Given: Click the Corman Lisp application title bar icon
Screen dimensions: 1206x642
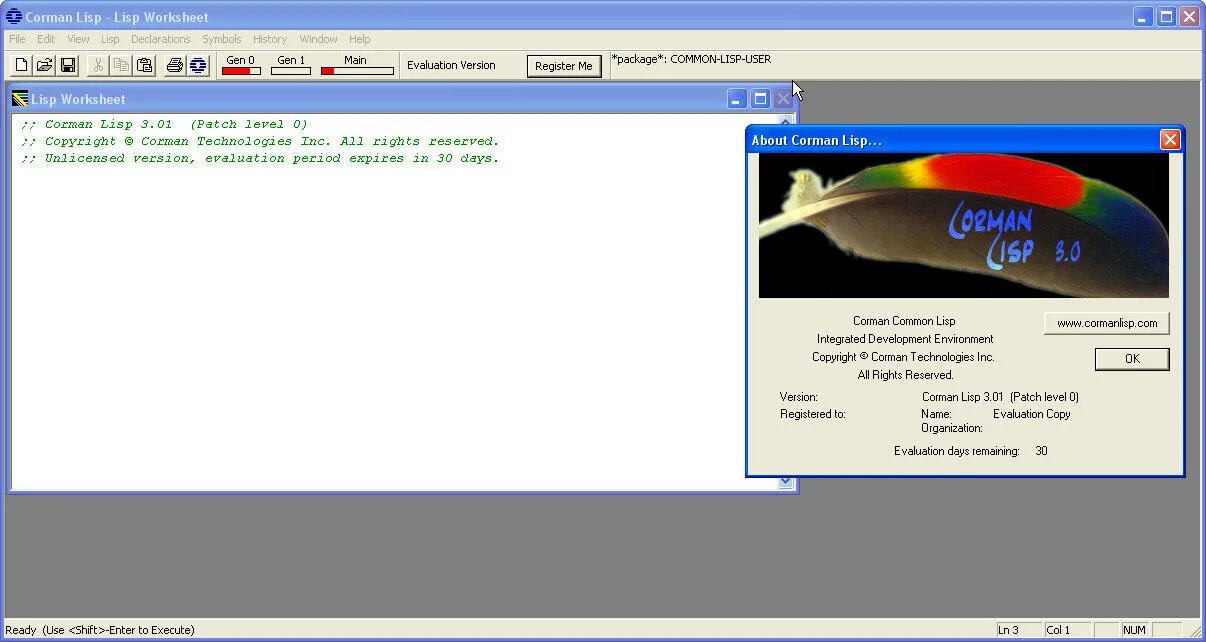Looking at the screenshot, I should [x=14, y=17].
